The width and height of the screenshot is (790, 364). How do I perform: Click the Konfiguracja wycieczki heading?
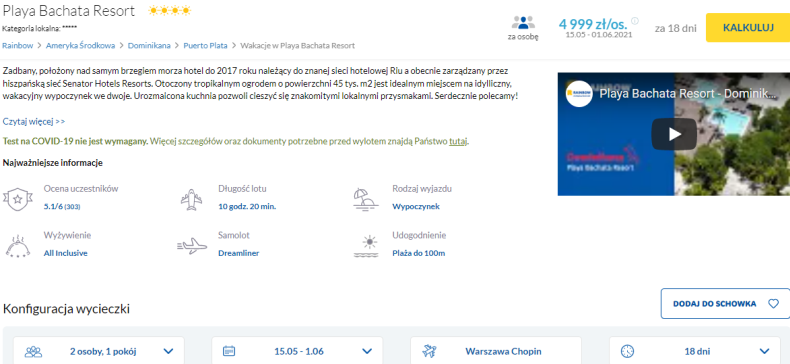coord(67,309)
